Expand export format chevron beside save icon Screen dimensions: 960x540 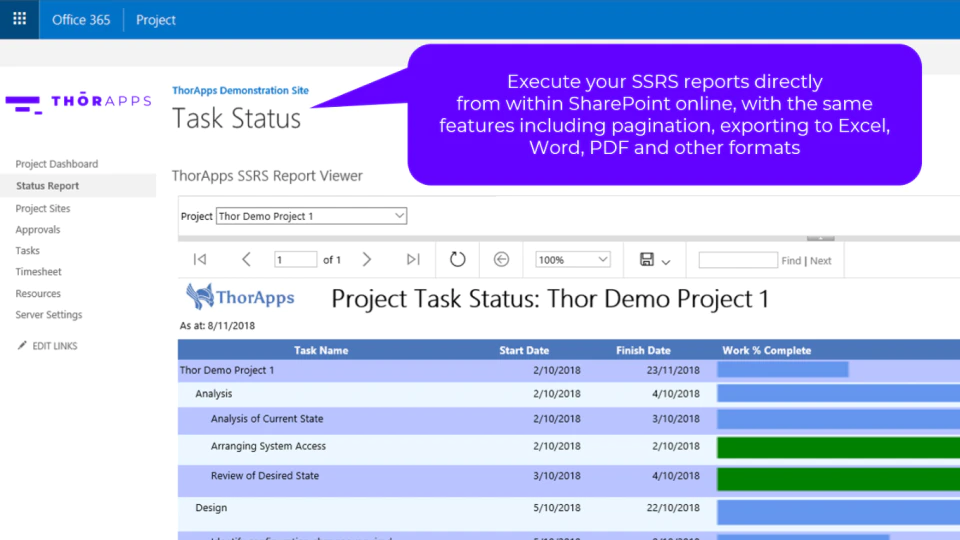(666, 262)
